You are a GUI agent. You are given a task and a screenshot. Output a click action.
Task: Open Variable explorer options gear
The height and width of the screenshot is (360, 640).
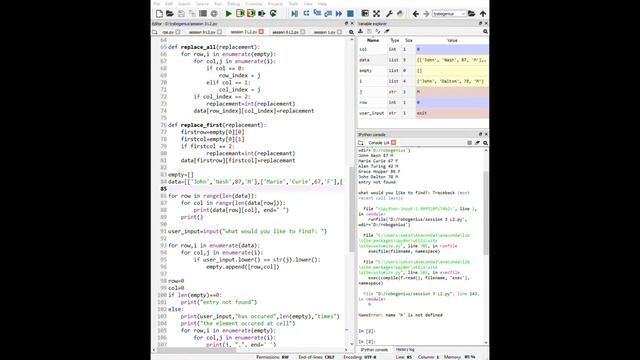[x=485, y=31]
